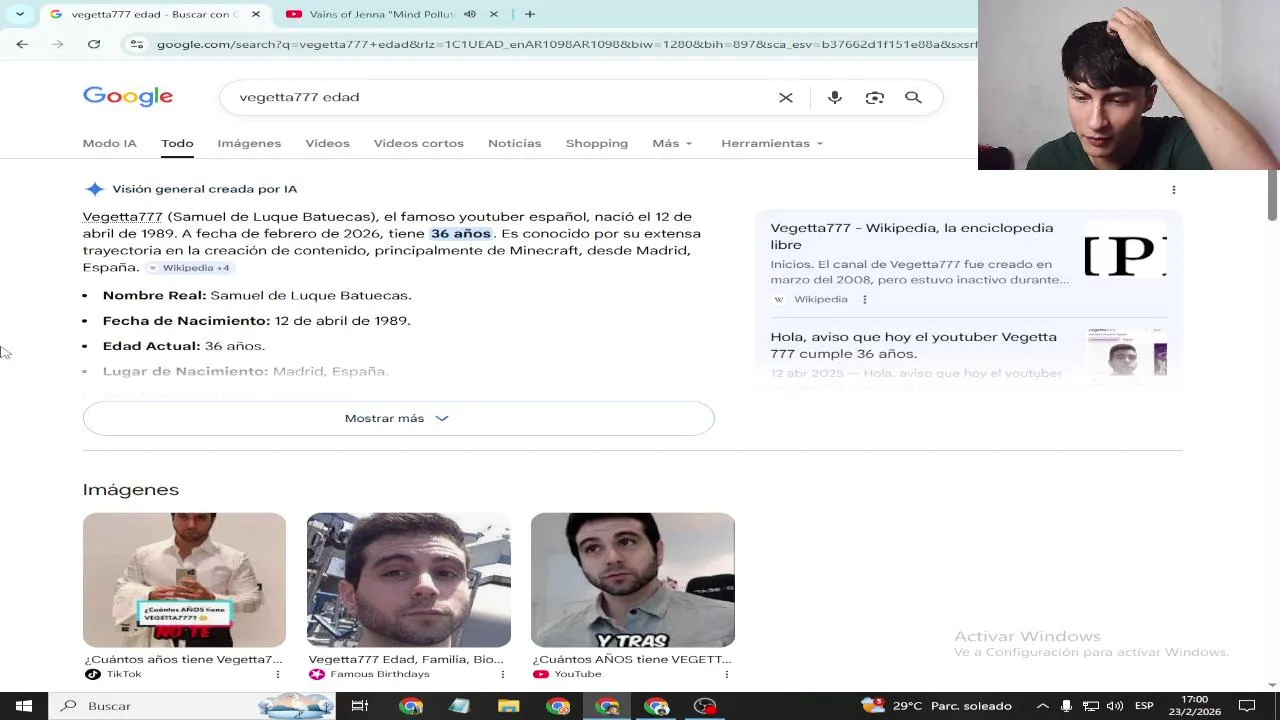The height and width of the screenshot is (720, 1280).
Task: Go back to the previous page
Action: [x=22, y=44]
